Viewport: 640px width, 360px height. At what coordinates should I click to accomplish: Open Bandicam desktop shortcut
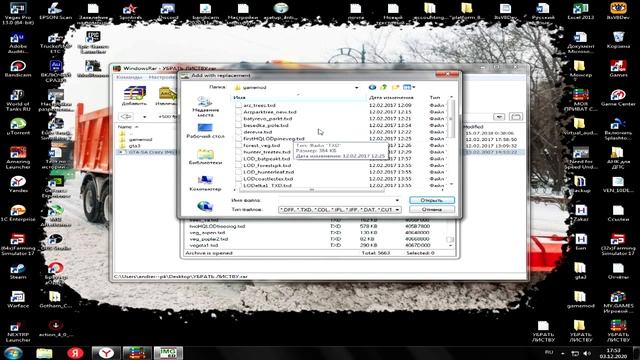[x=18, y=69]
